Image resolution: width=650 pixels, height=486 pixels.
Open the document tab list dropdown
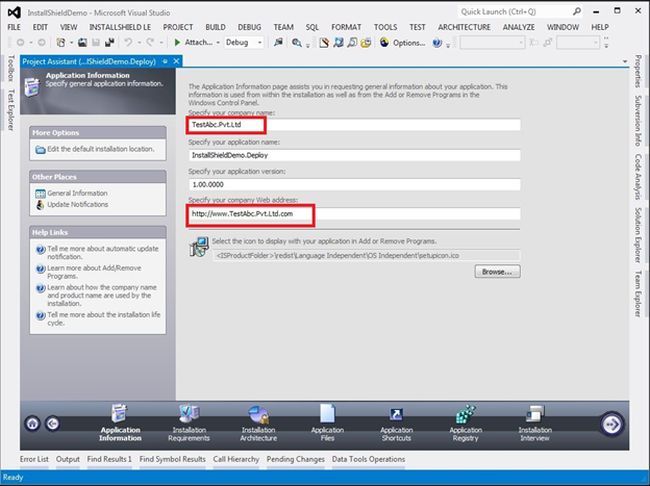click(625, 62)
